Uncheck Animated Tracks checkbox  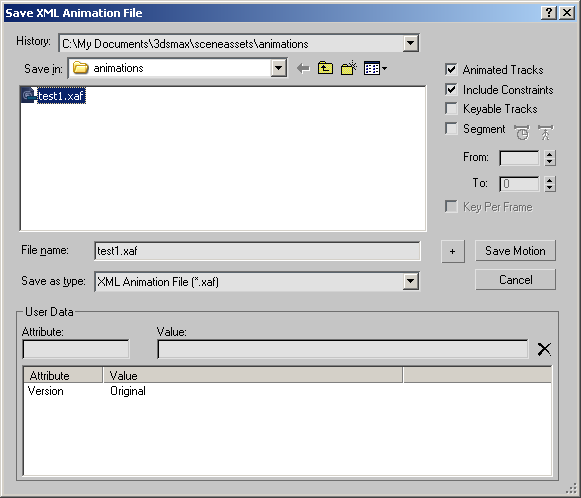click(451, 69)
